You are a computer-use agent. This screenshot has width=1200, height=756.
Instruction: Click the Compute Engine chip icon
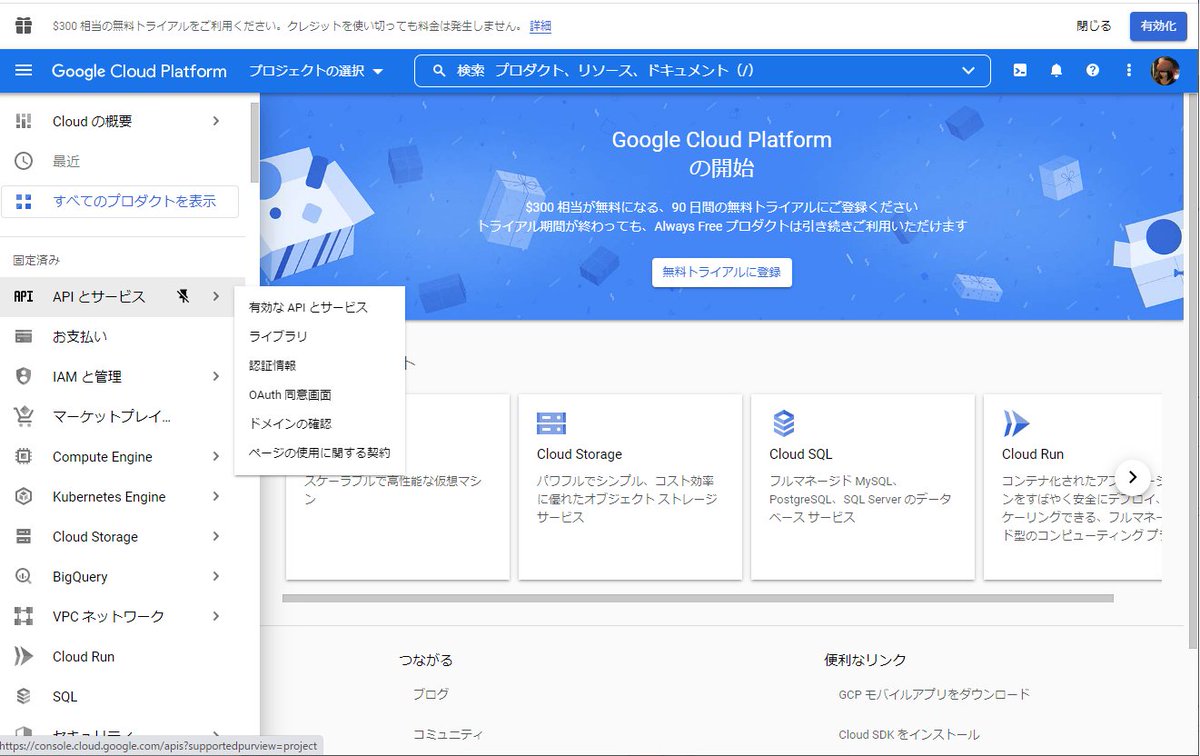(24, 457)
